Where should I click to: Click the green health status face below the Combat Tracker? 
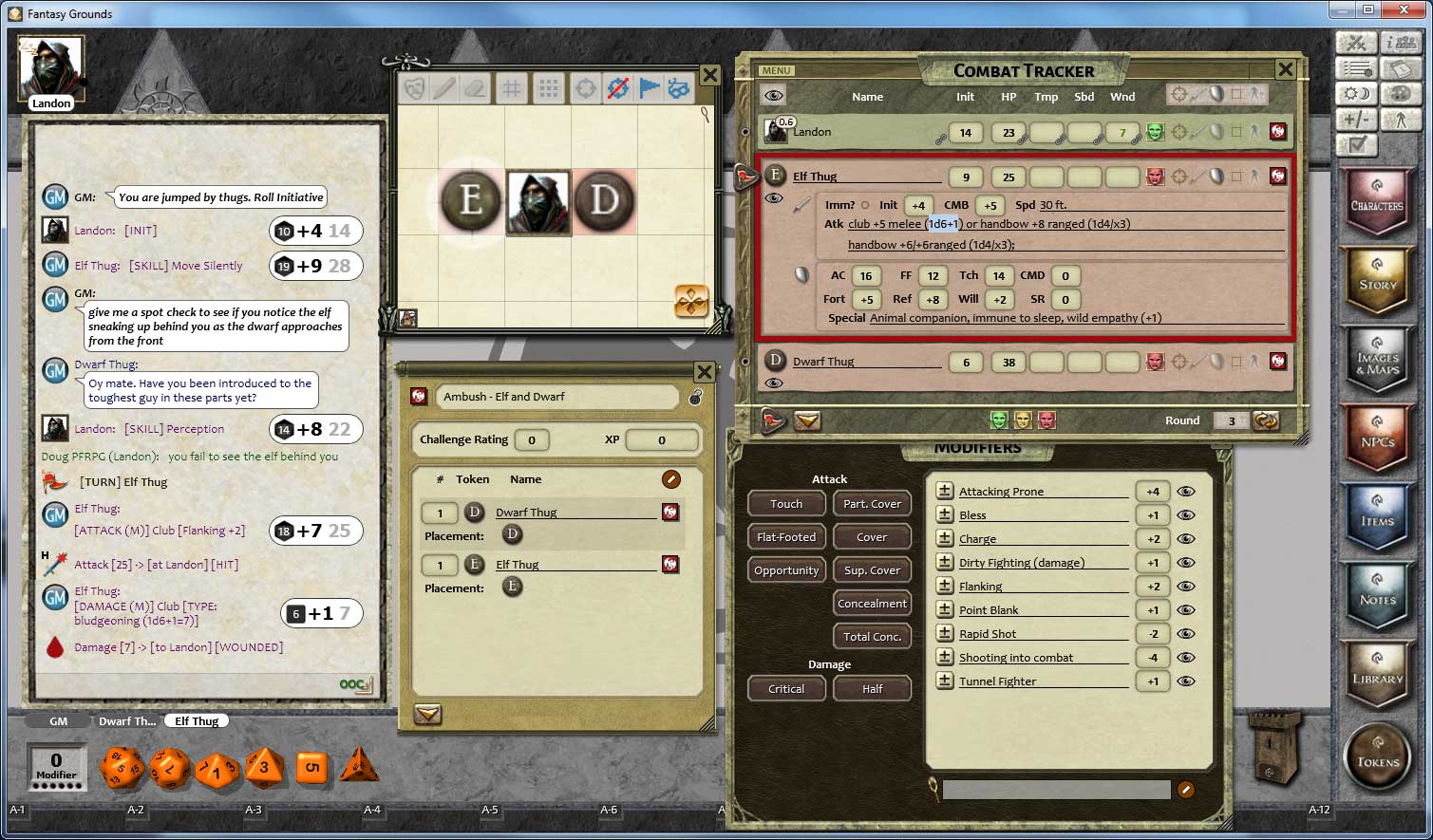[999, 419]
